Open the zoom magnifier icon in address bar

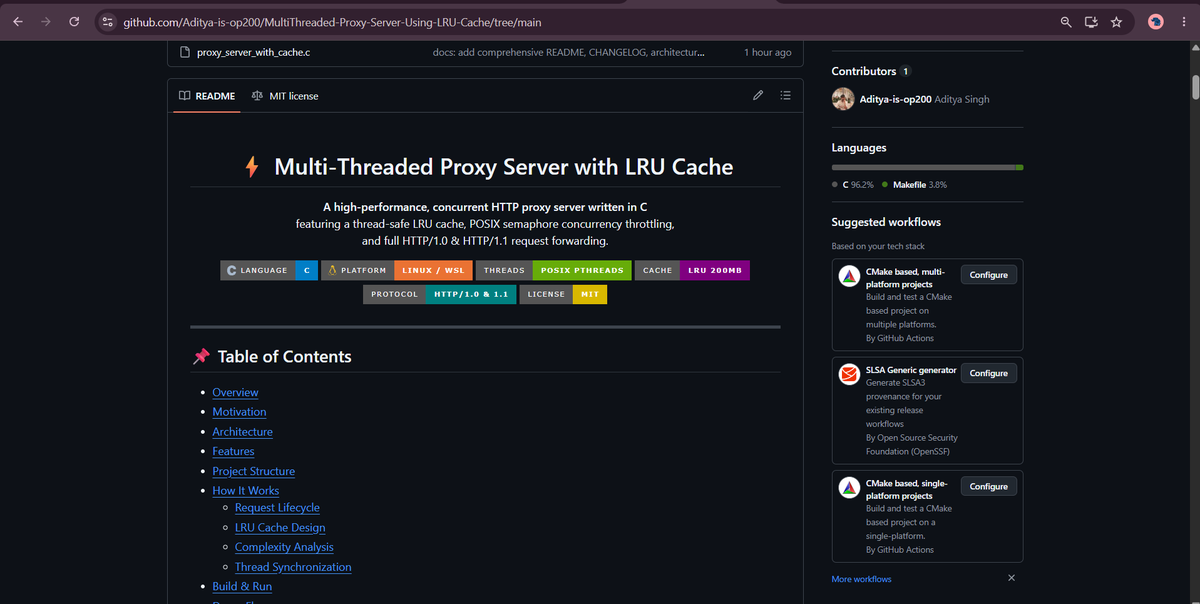[1066, 21]
